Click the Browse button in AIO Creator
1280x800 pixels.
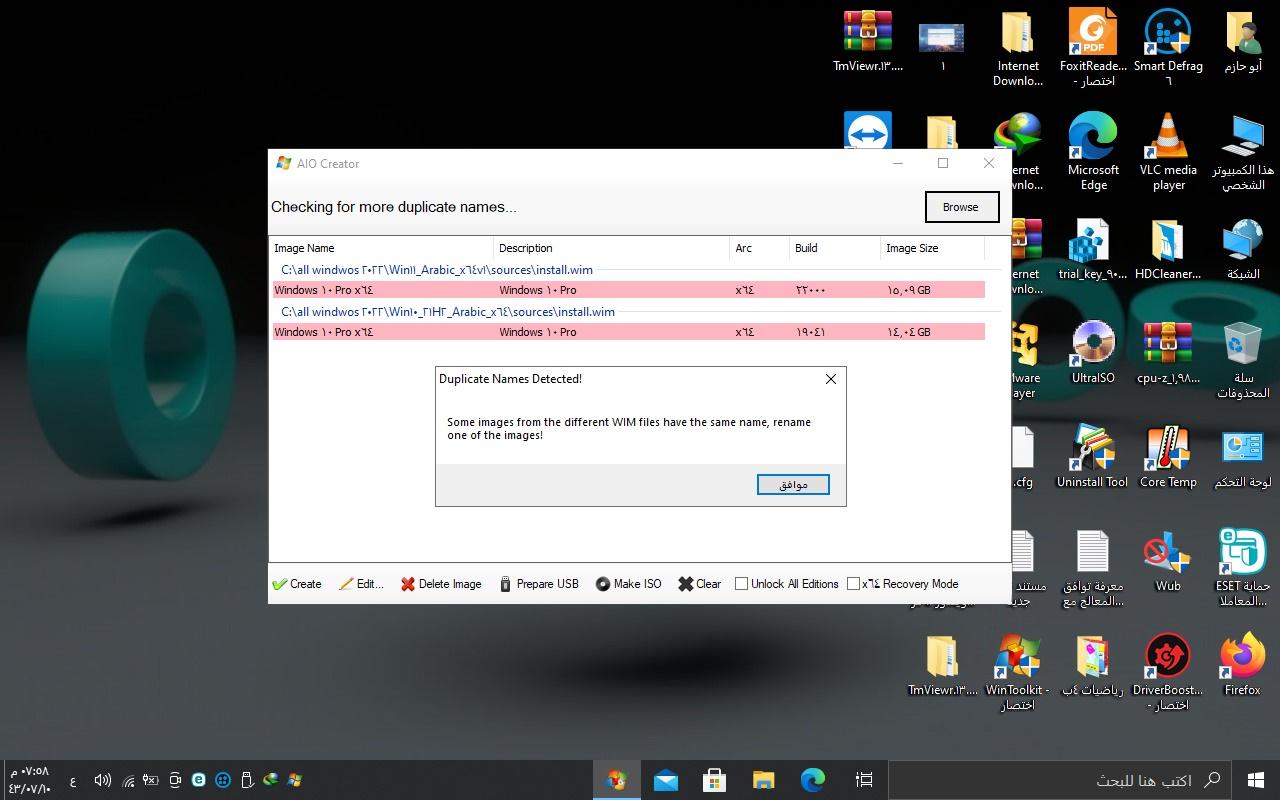click(x=960, y=207)
